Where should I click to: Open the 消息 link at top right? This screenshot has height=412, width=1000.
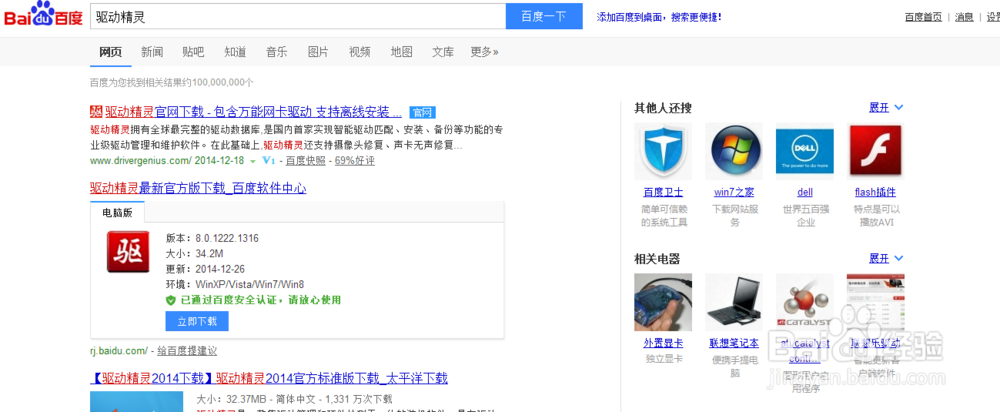click(964, 17)
